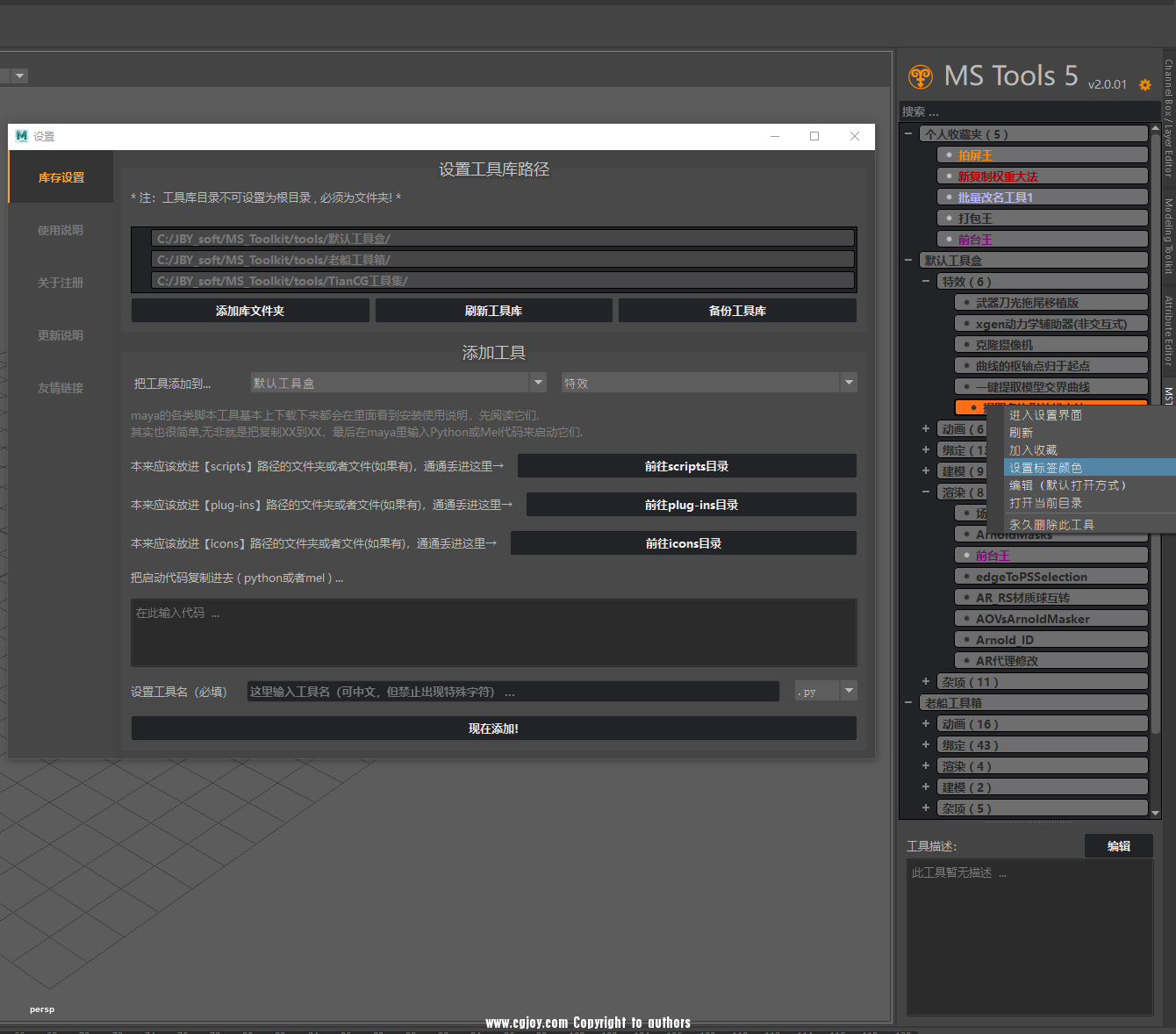Select the 默认工具盒 library path entry
Viewport: 1176px width, 1034px height.
(x=503, y=238)
